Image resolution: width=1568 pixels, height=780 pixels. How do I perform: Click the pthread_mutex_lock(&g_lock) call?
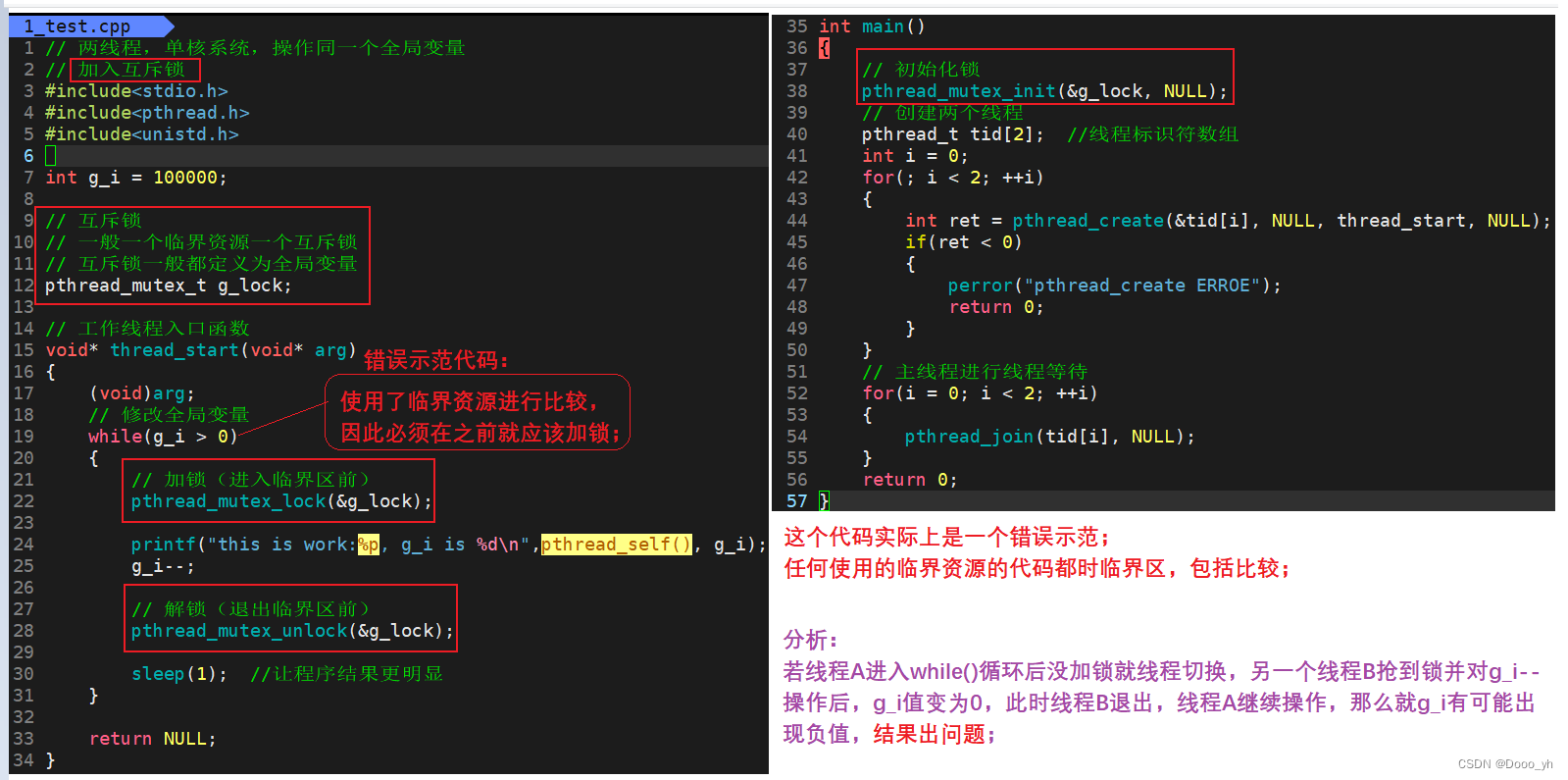(x=281, y=501)
